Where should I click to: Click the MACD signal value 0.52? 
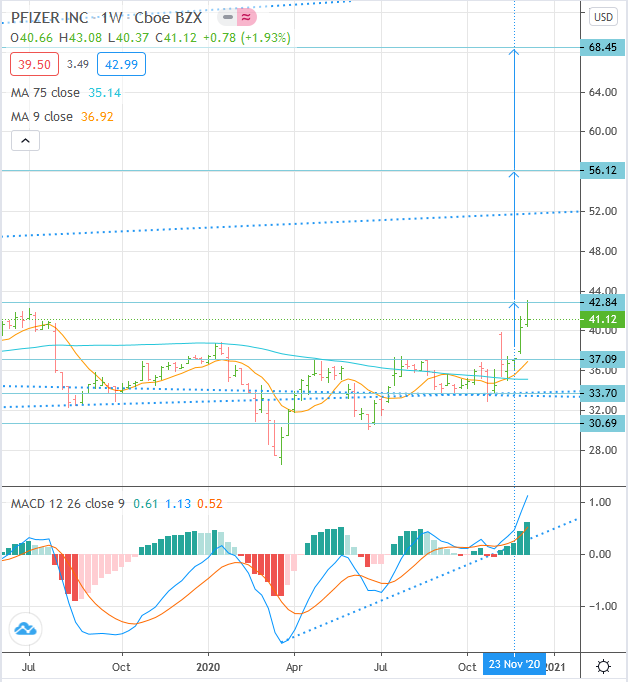tap(210, 504)
